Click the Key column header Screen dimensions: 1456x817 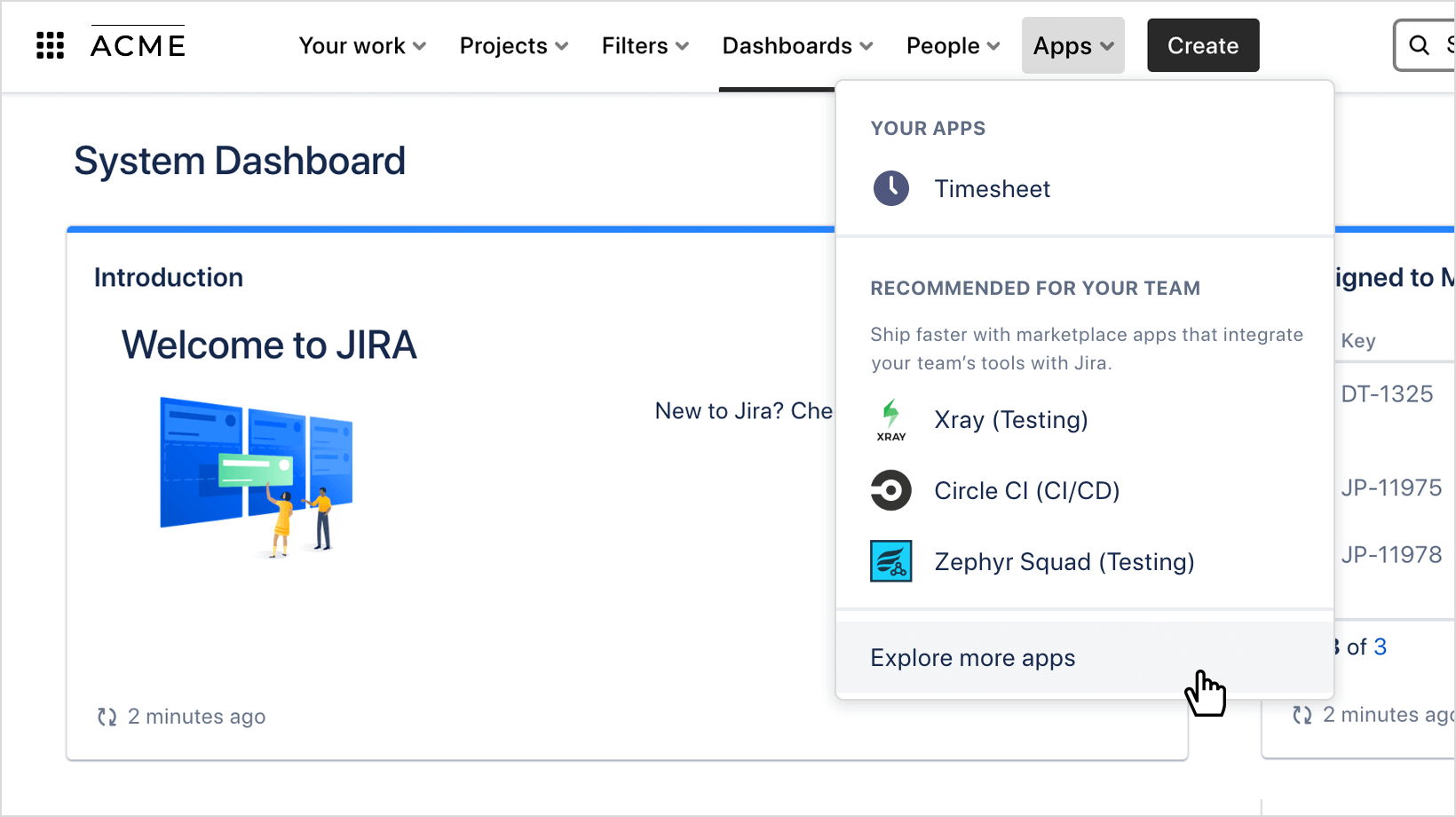[1358, 341]
